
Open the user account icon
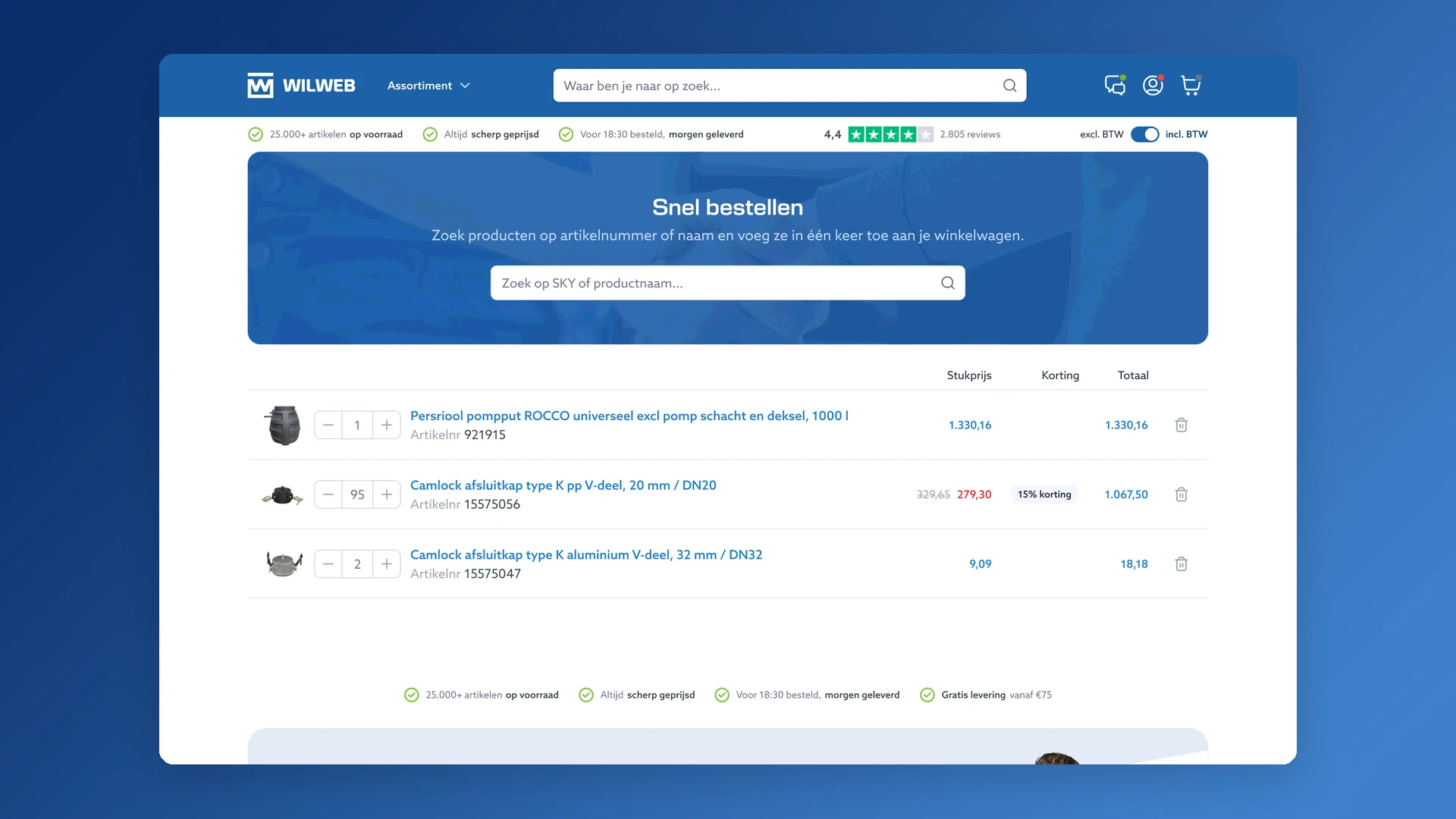tap(1153, 85)
